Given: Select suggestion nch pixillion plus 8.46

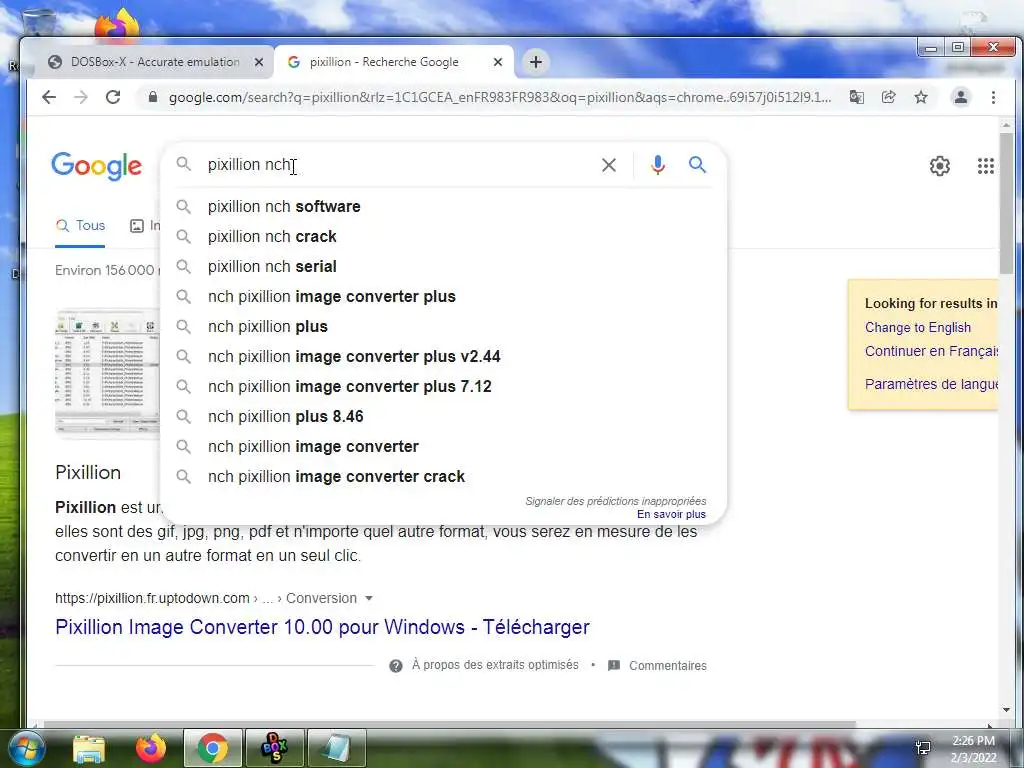Looking at the screenshot, I should click(x=443, y=417).
